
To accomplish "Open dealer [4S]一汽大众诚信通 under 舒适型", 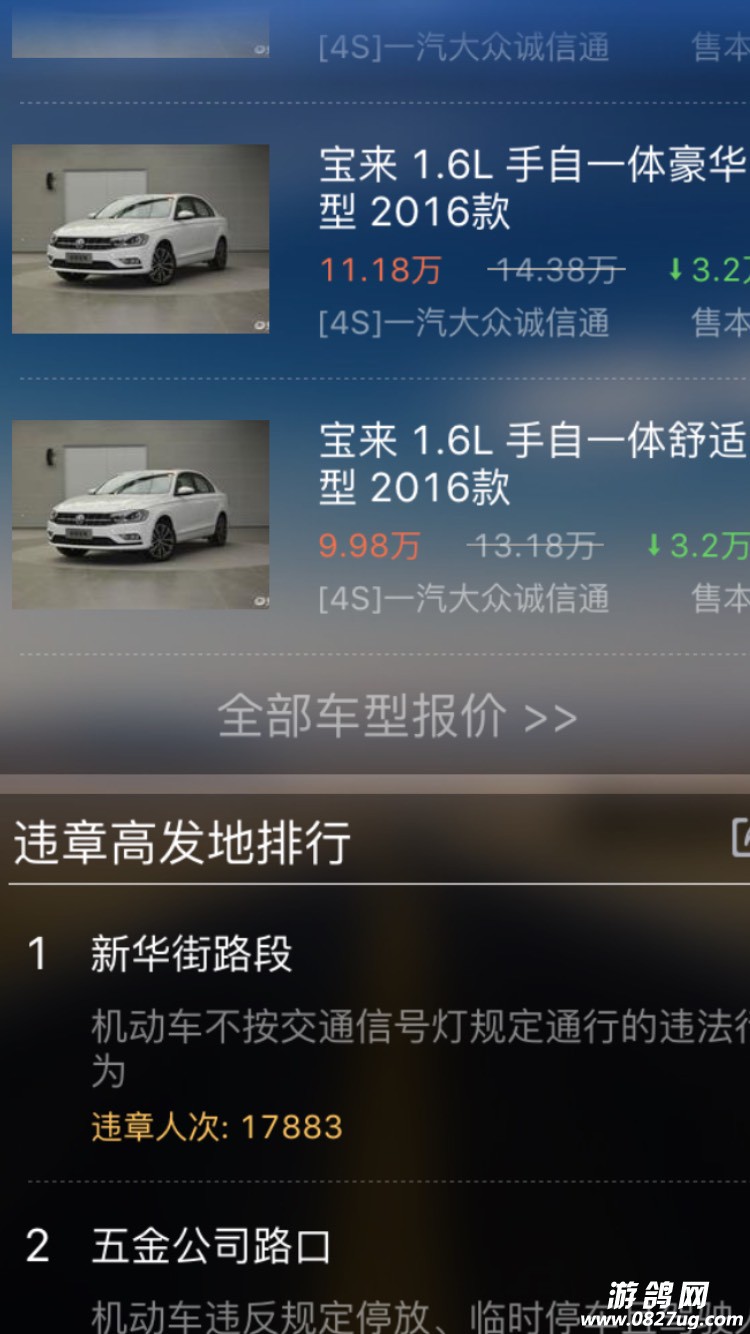I will click(x=464, y=598).
